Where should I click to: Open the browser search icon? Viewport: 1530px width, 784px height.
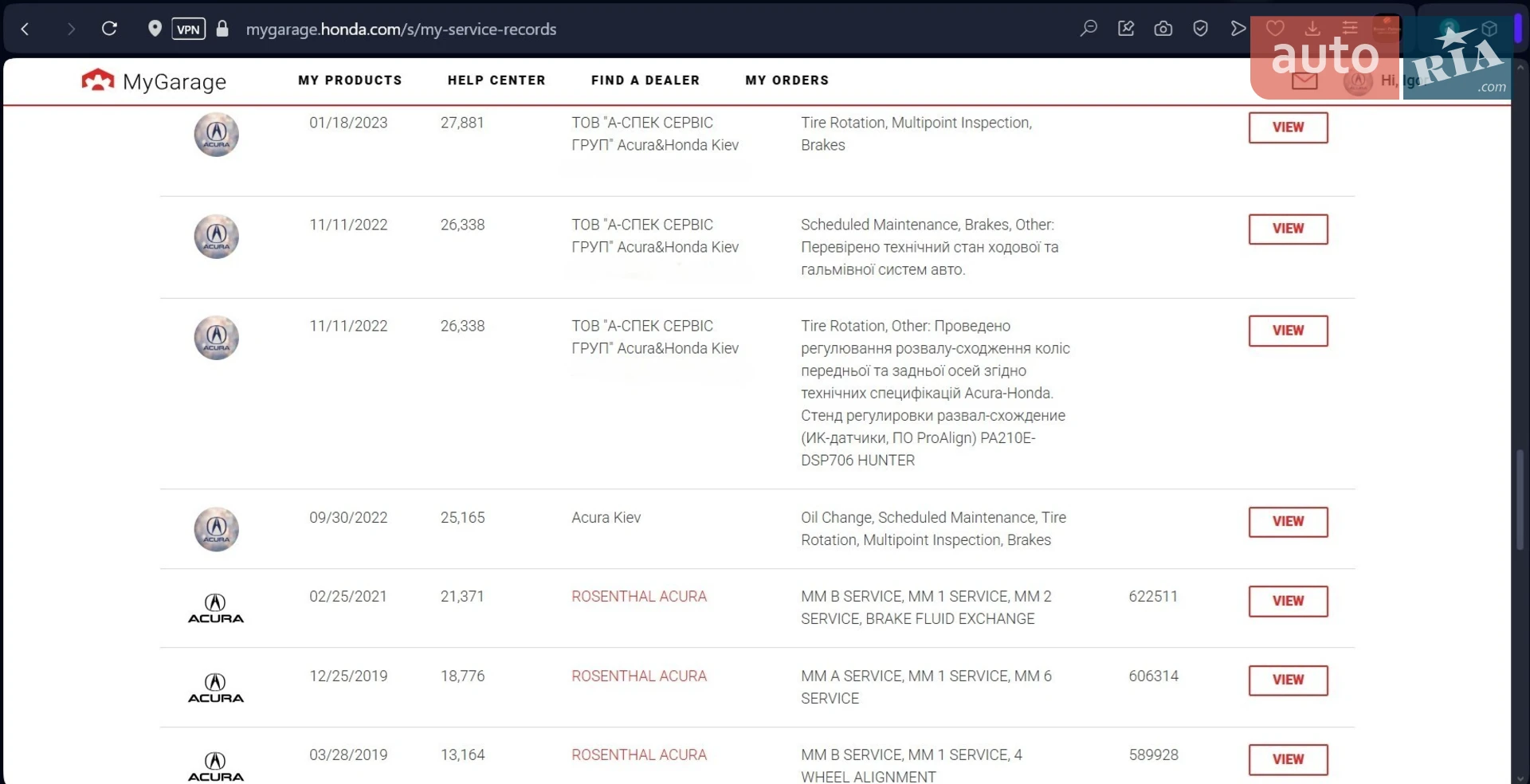1089,29
